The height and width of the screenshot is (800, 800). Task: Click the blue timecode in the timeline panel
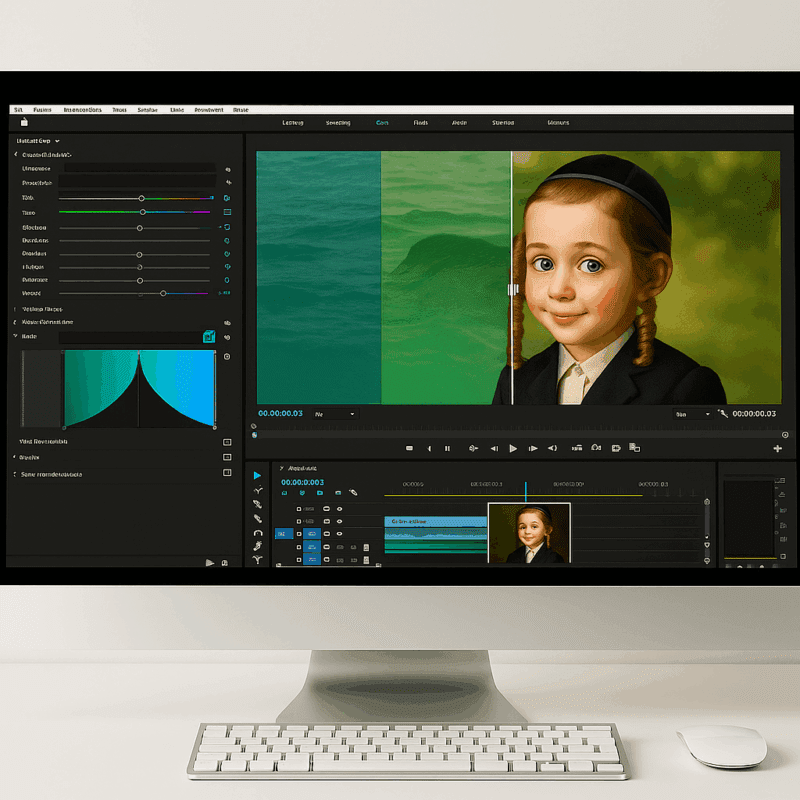click(302, 482)
